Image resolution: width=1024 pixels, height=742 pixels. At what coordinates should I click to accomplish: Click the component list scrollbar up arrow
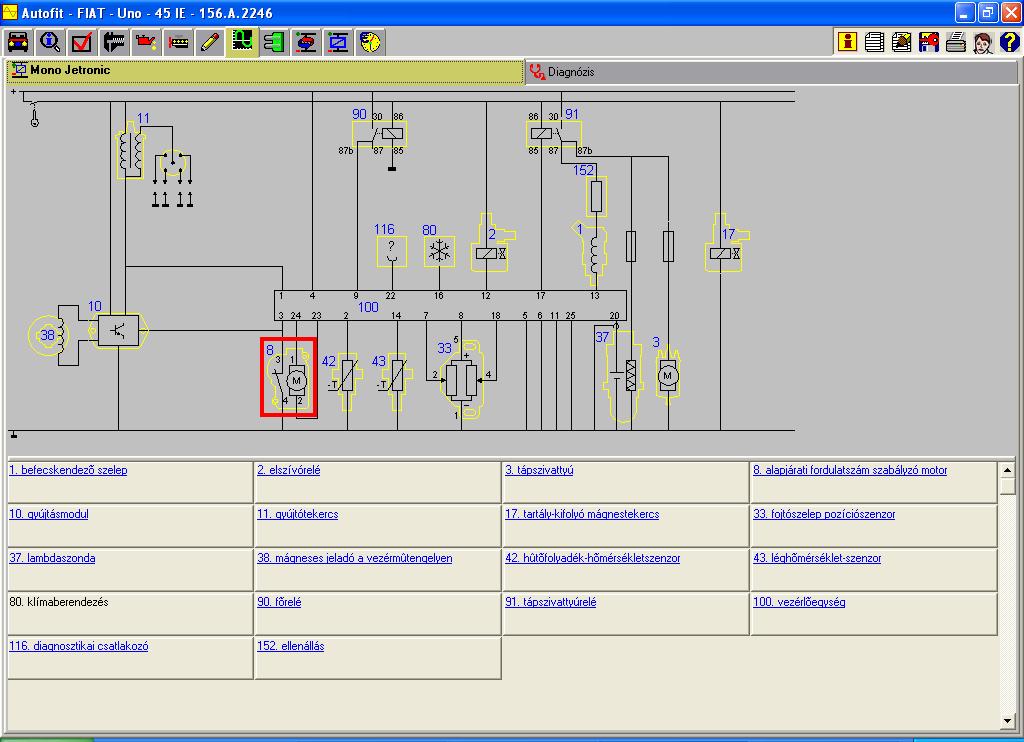coord(1008,470)
